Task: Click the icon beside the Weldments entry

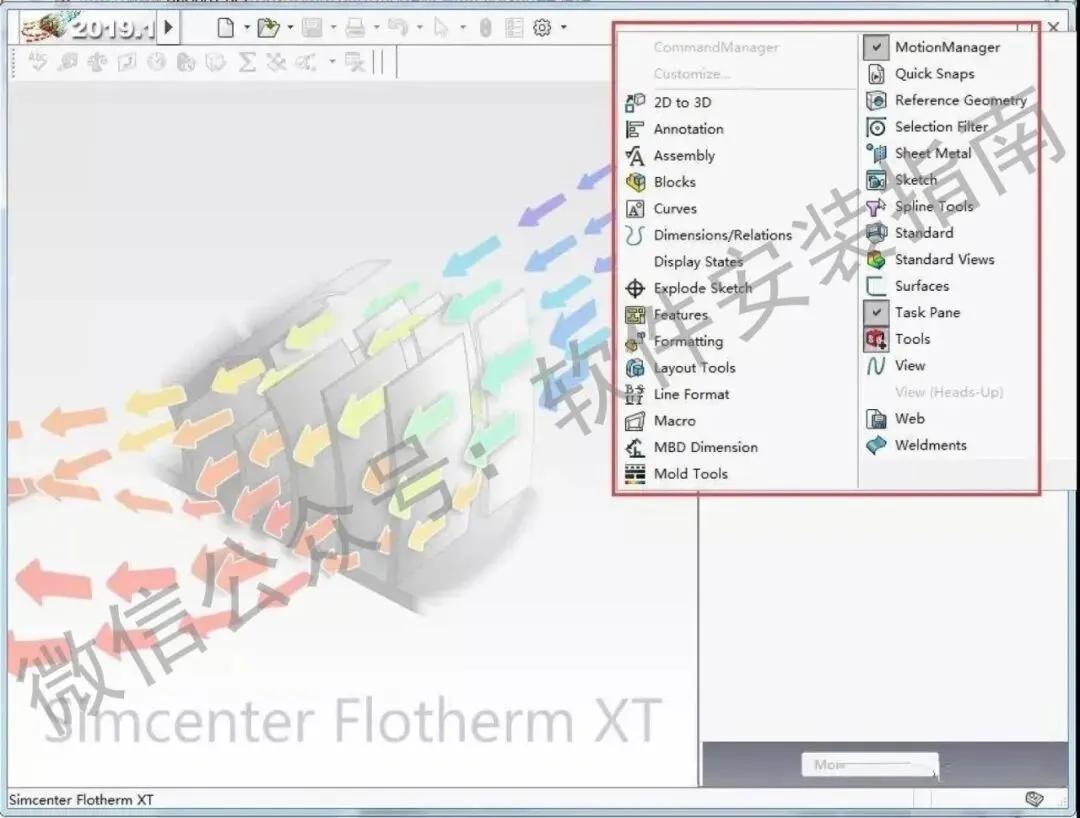Action: [x=875, y=445]
